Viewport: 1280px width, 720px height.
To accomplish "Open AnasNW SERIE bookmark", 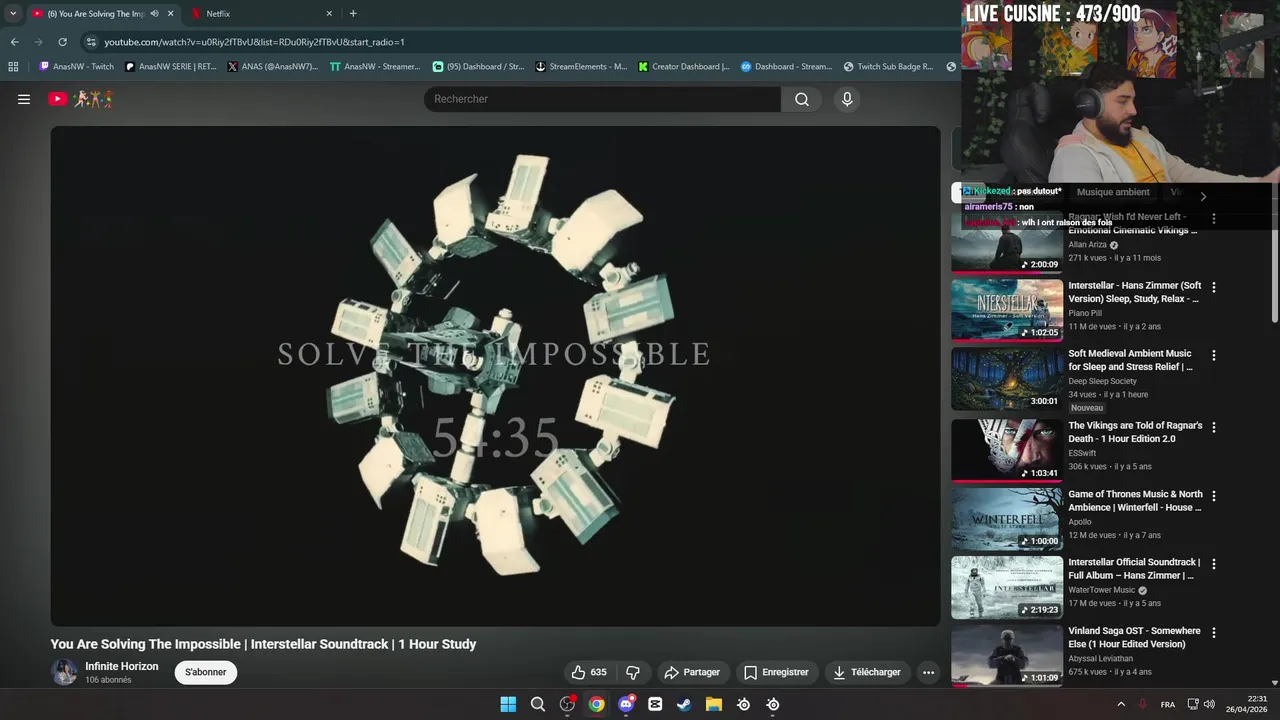I will pos(170,67).
